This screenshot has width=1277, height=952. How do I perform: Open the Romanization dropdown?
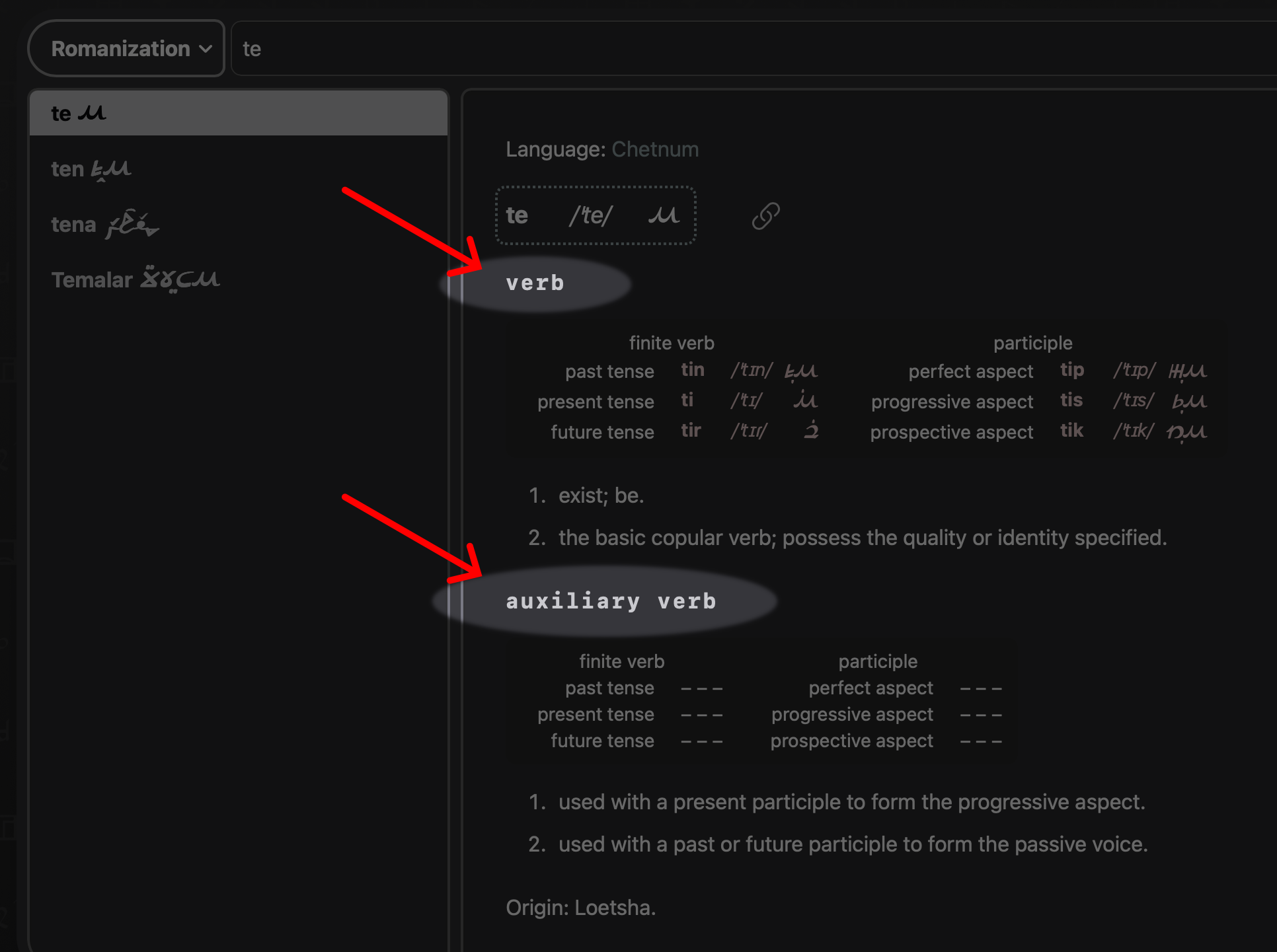click(126, 48)
